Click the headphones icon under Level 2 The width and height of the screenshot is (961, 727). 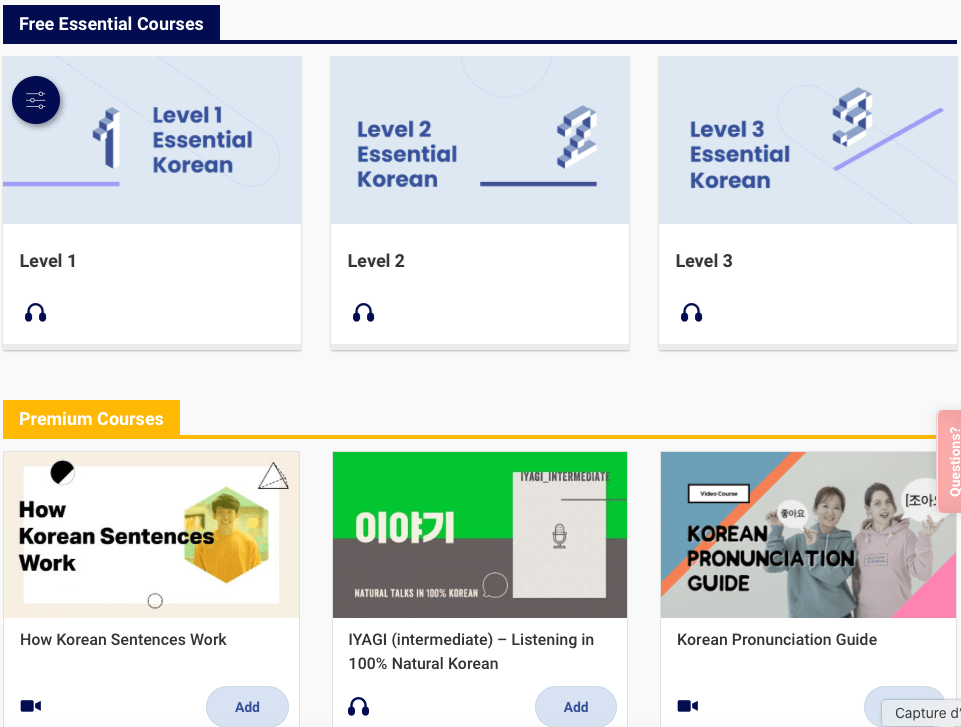pyautogui.click(x=364, y=313)
